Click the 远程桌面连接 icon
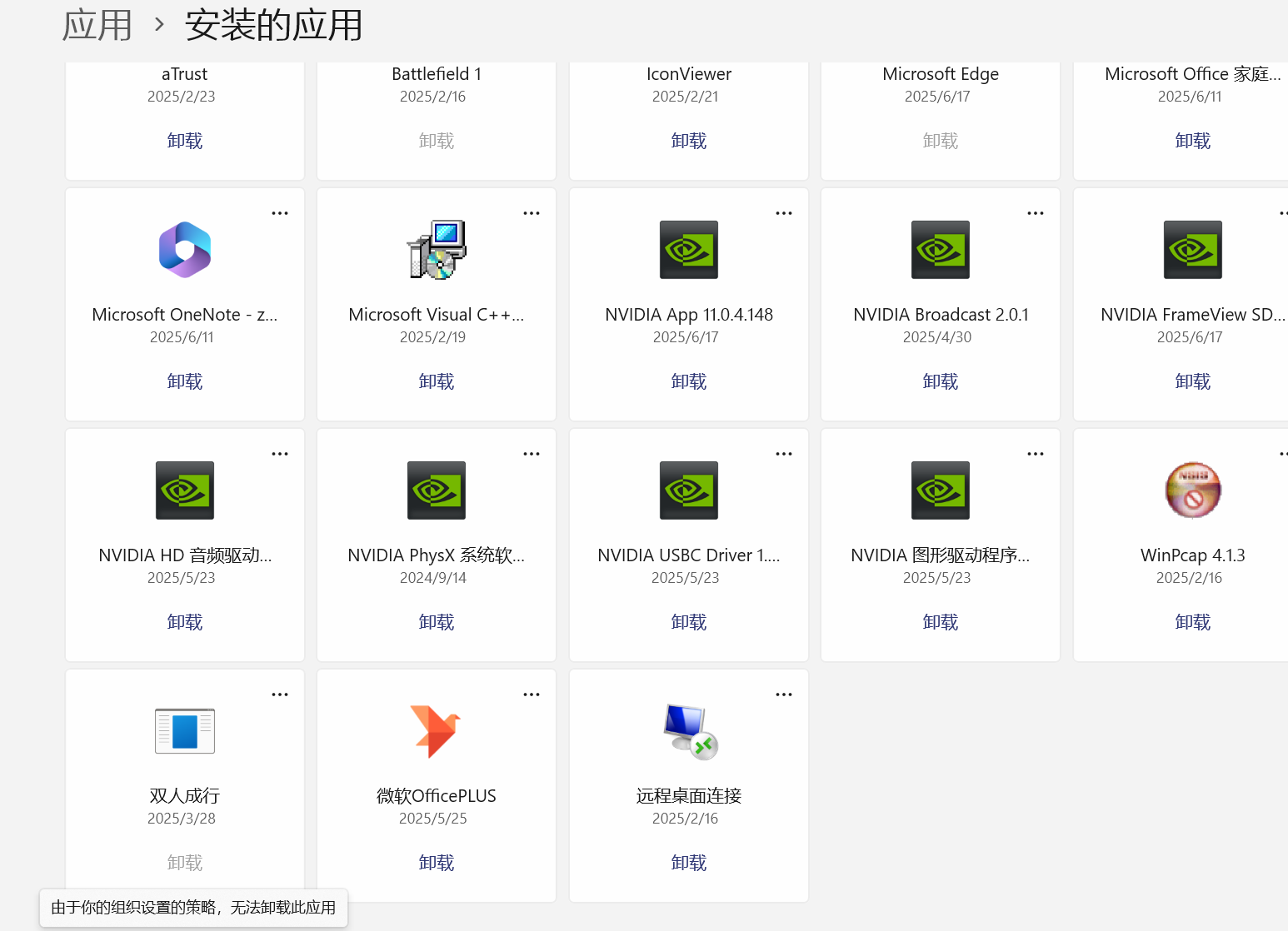 coord(691,731)
